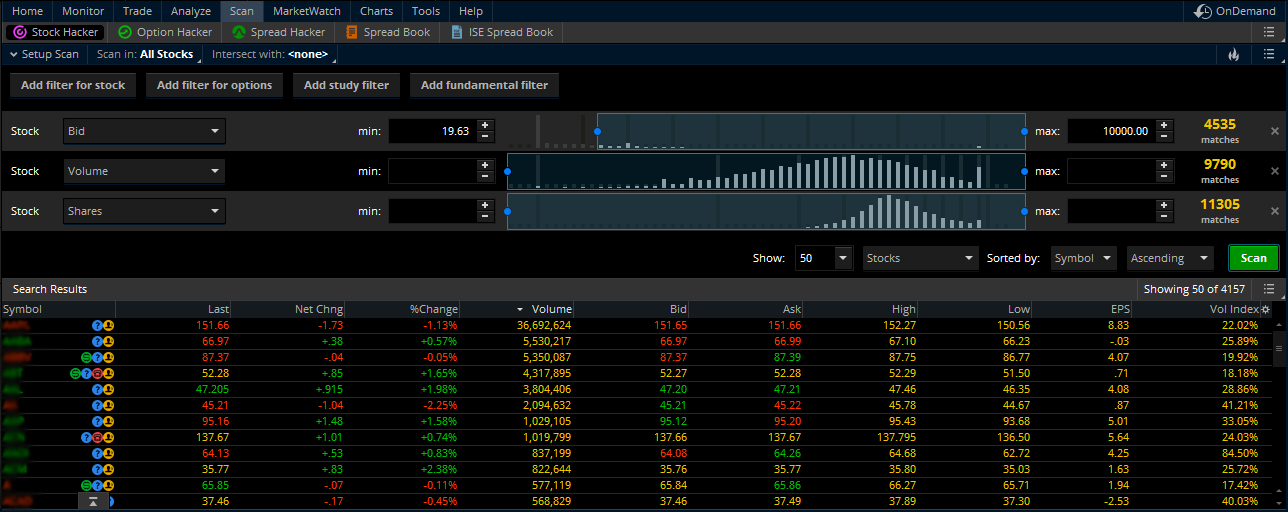The image size is (1288, 512).
Task: Click Add study filter button
Action: click(x=346, y=85)
